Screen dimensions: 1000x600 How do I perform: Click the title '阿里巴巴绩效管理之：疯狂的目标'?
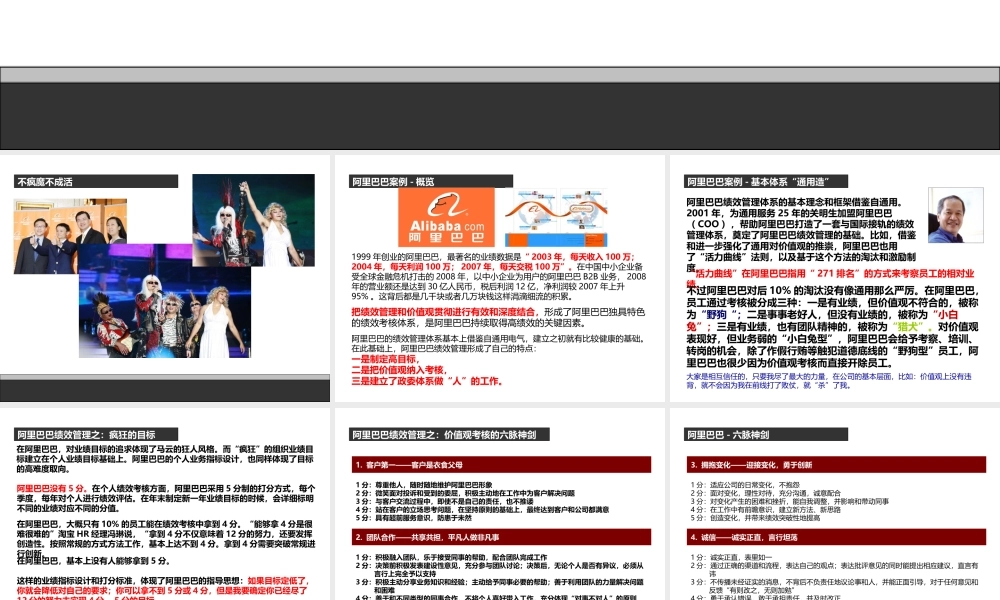(x=86, y=435)
